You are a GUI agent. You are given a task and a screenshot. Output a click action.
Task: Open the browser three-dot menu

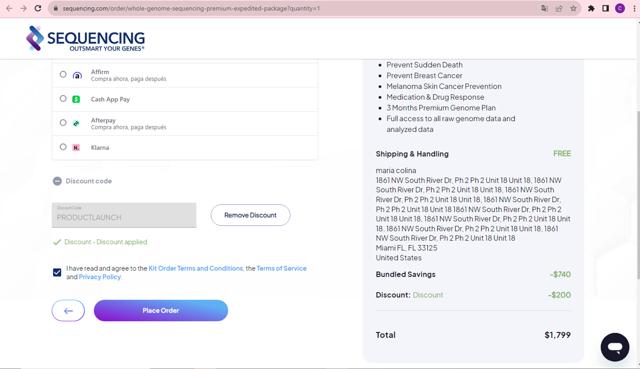(x=634, y=8)
